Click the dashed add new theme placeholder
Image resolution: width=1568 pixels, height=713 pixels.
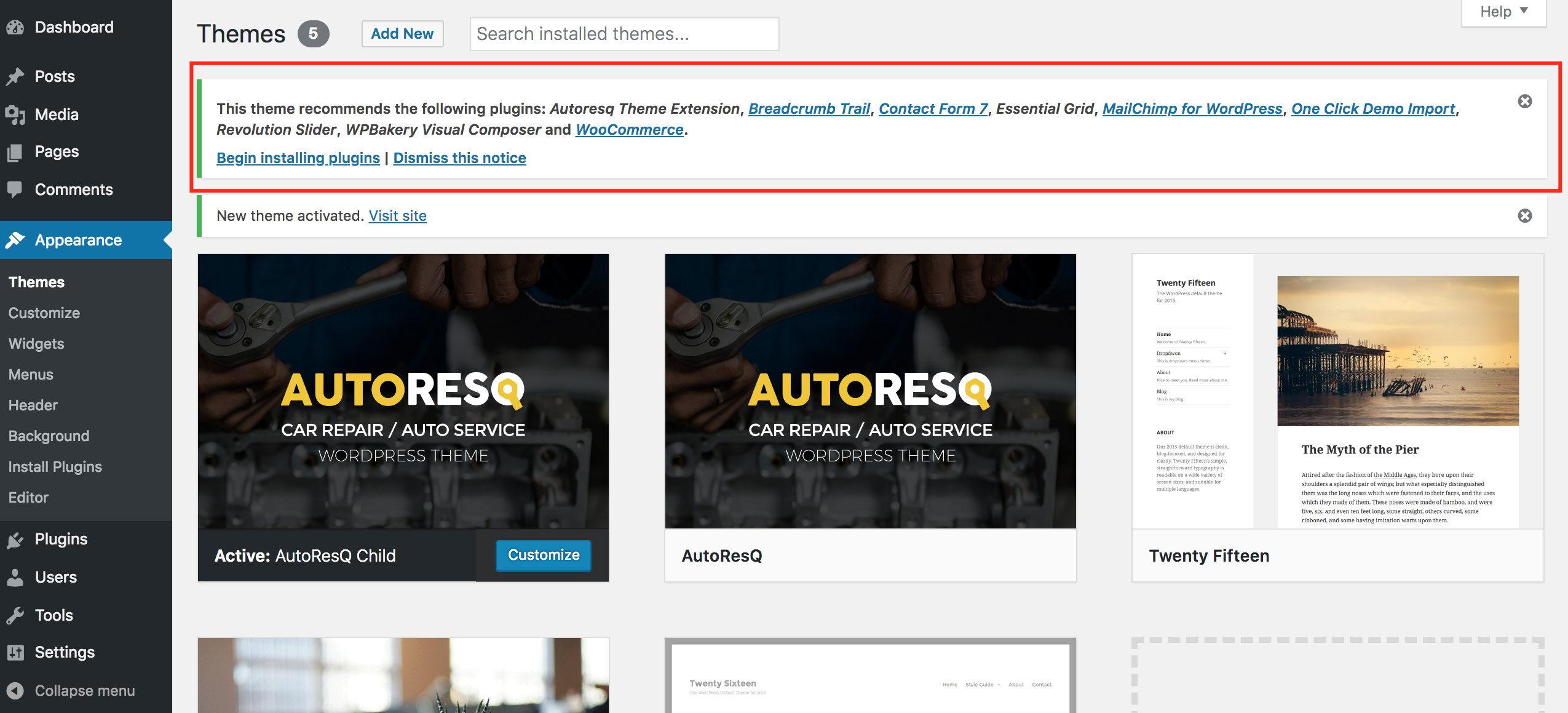pyautogui.click(x=1338, y=675)
